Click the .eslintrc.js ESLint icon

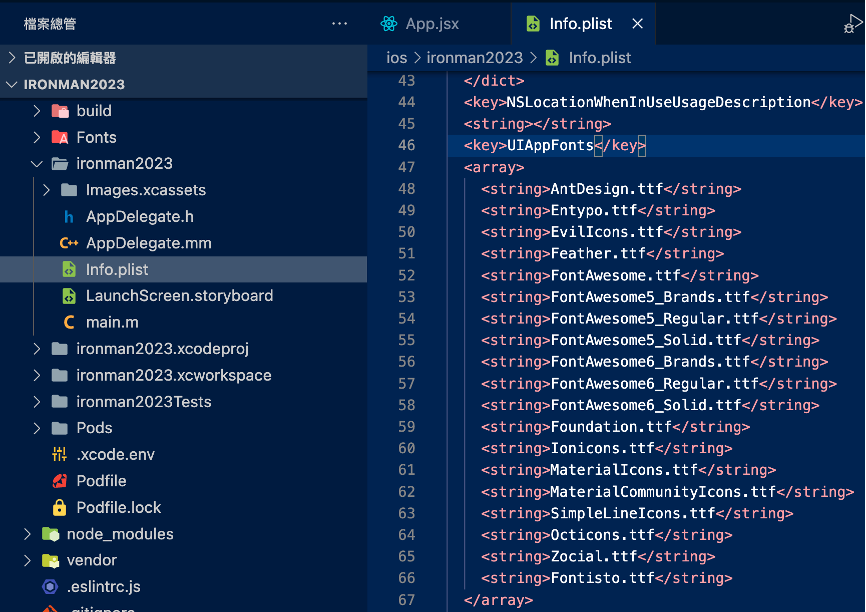point(50,587)
